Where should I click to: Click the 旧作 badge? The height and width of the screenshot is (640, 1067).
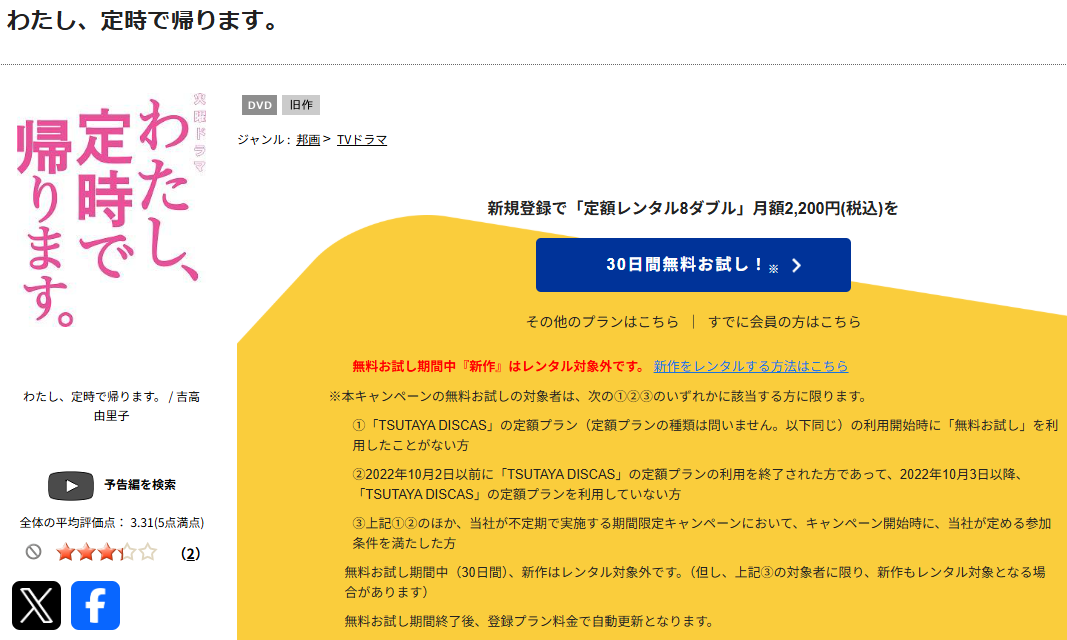(x=301, y=105)
